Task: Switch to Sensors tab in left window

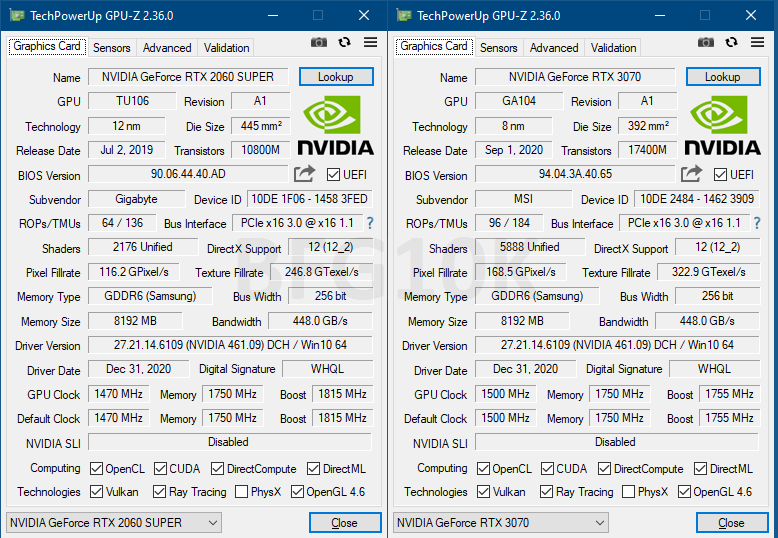Action: [x=112, y=48]
